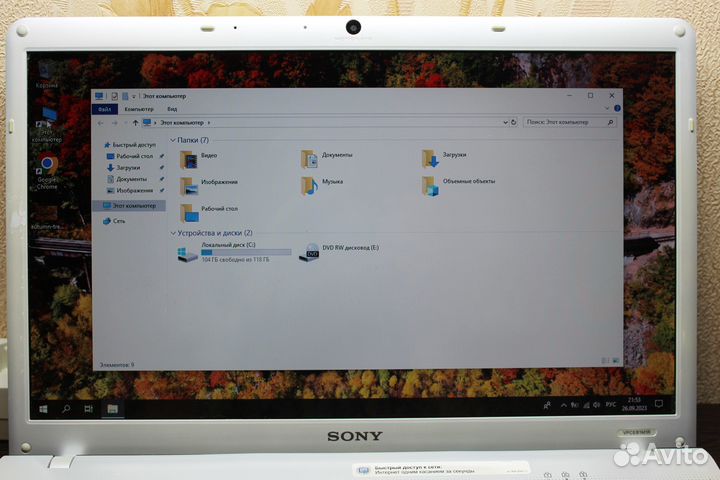Open the Windows Start menu
Viewport: 720px width, 480px height.
coord(44,409)
